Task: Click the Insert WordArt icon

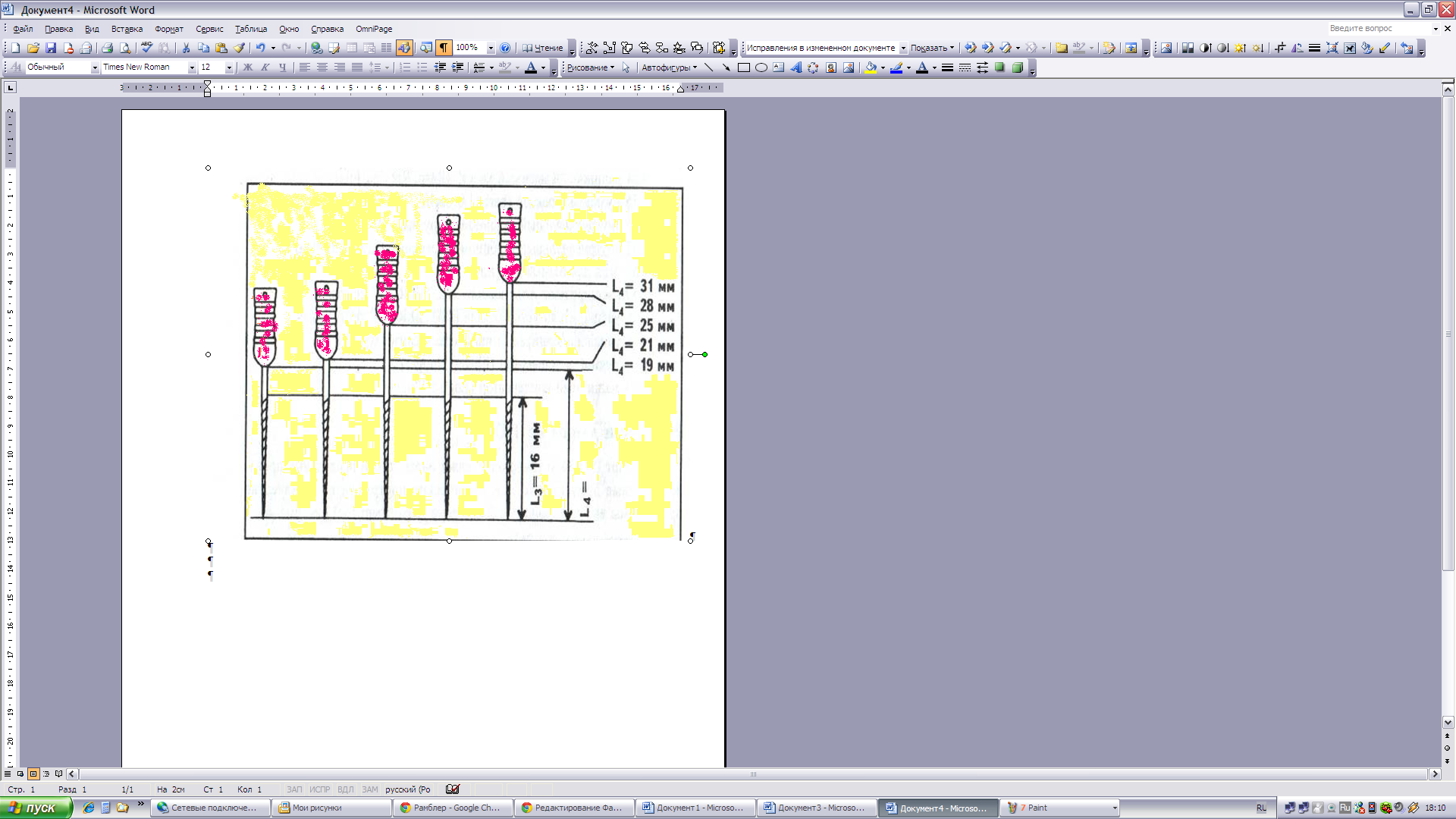Action: click(795, 67)
